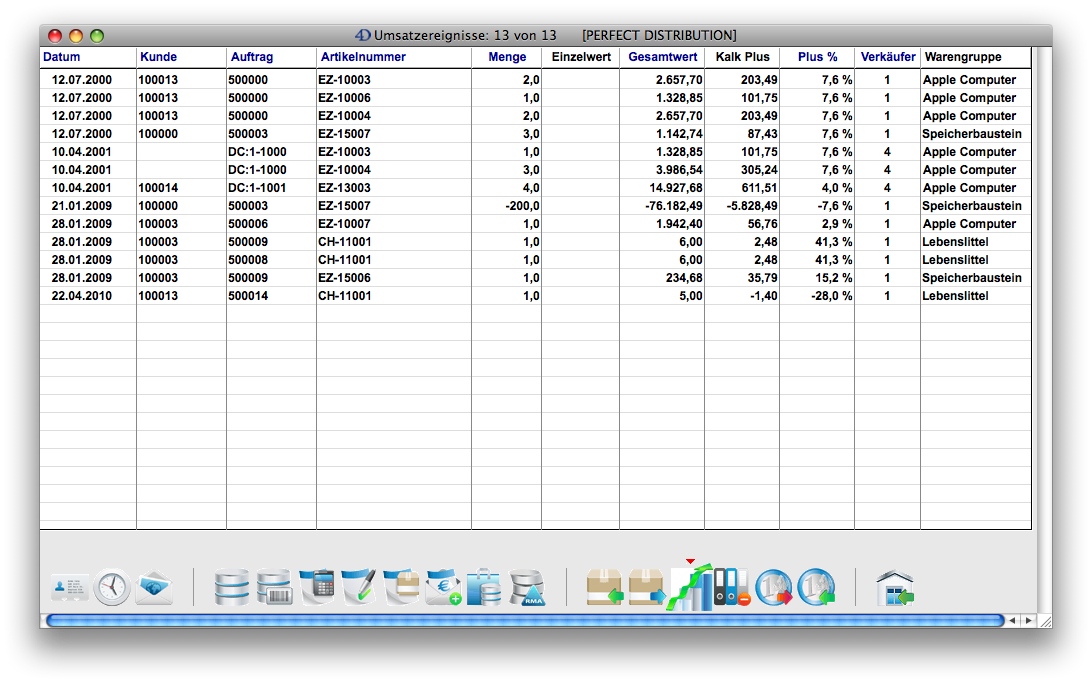
Task: Open the euro envelope with plus icon
Action: point(442,587)
